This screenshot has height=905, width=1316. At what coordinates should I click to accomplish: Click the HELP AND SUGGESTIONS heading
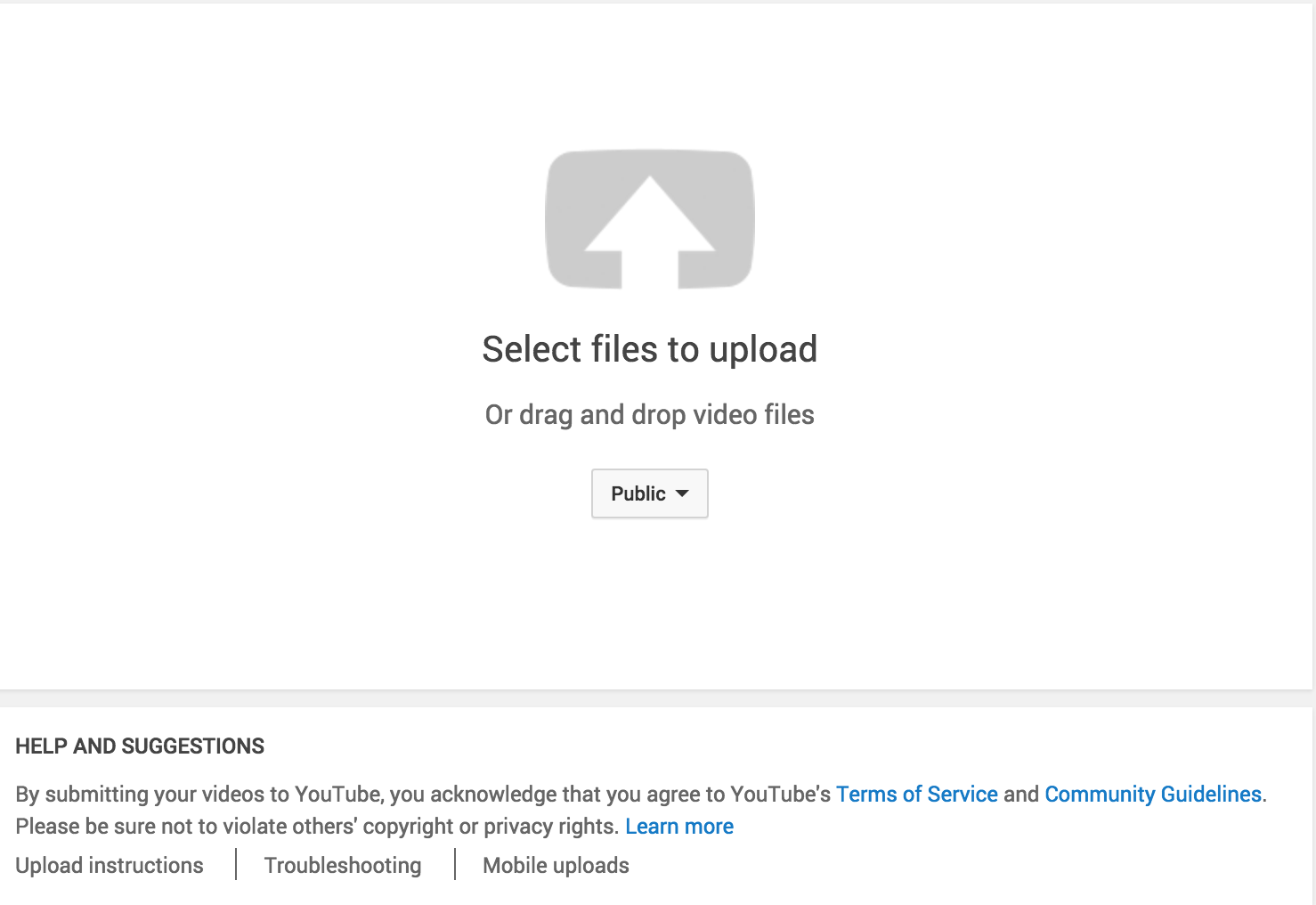[x=140, y=746]
